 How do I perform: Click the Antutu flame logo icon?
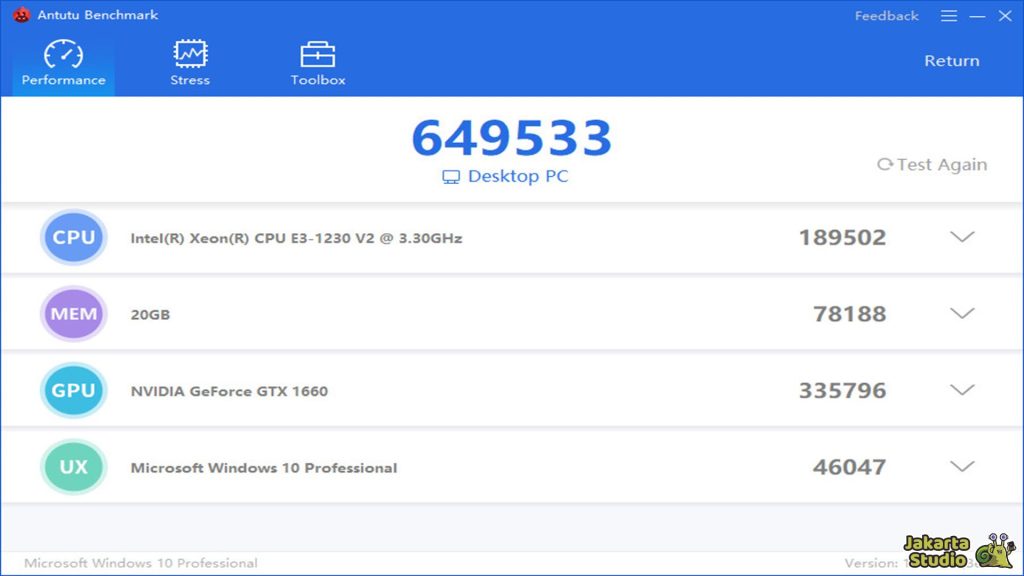[21, 15]
